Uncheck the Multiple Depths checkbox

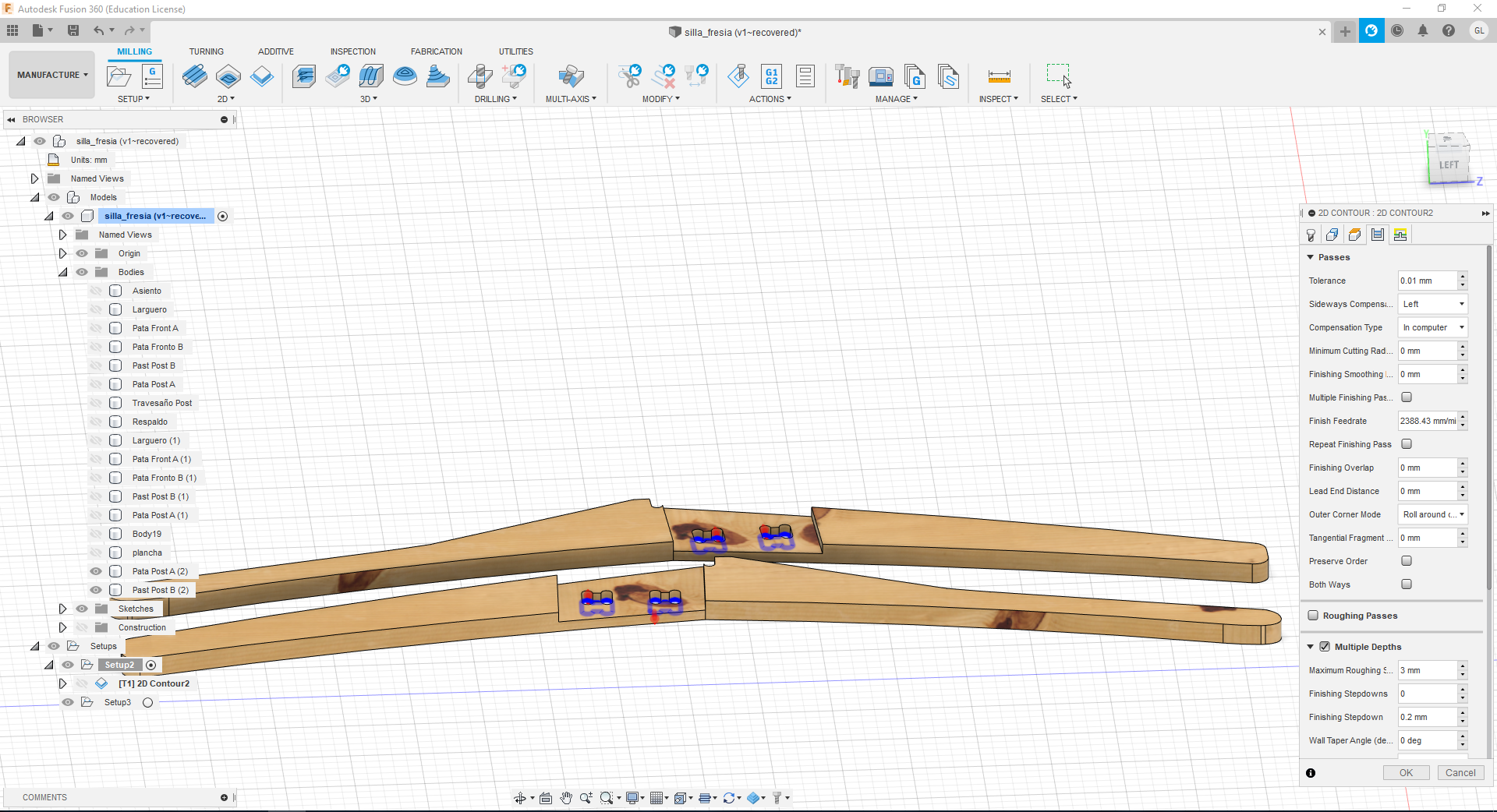coord(1325,647)
